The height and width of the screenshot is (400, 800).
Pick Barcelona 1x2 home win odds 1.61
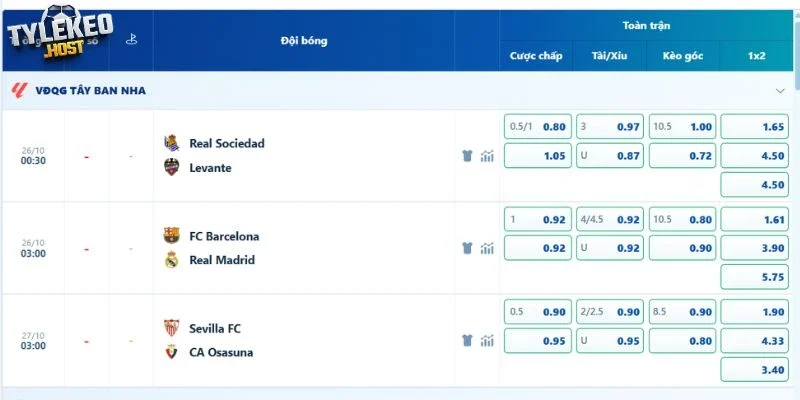tap(755, 219)
